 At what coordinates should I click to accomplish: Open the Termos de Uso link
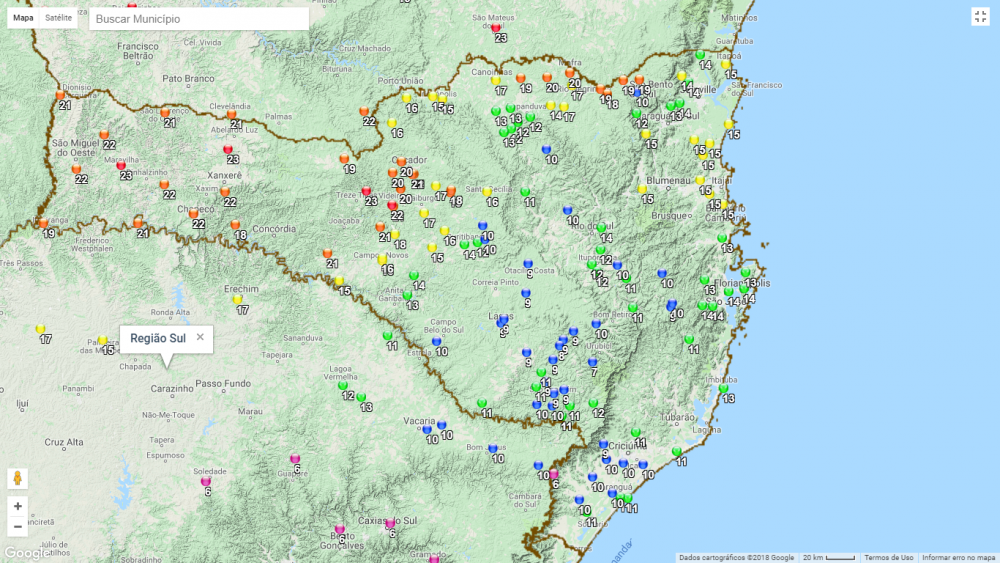pos(888,557)
